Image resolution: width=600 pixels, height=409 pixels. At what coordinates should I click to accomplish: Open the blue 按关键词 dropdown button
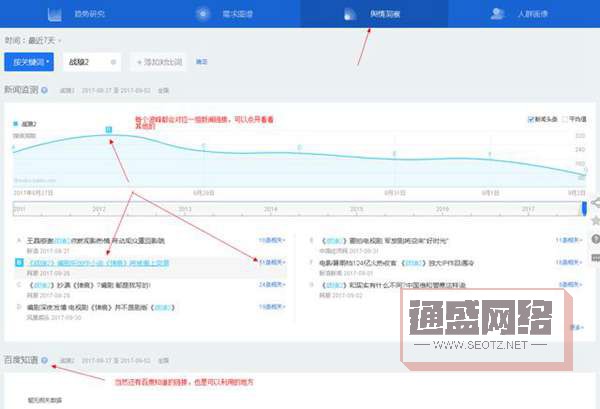click(29, 62)
